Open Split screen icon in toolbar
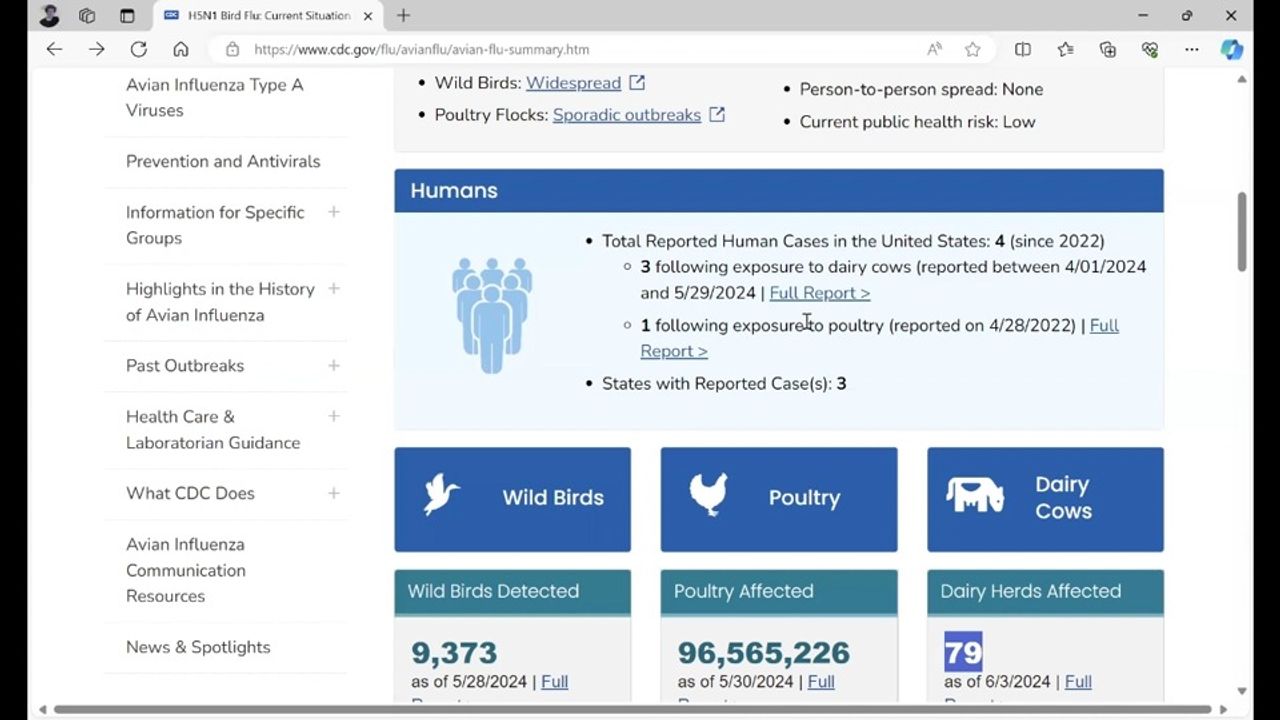Image resolution: width=1280 pixels, height=720 pixels. pos(1022,49)
